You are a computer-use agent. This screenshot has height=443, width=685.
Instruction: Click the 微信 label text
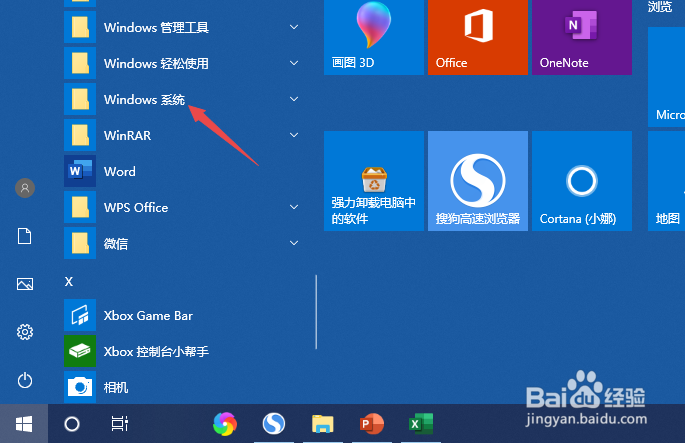[x=116, y=243]
